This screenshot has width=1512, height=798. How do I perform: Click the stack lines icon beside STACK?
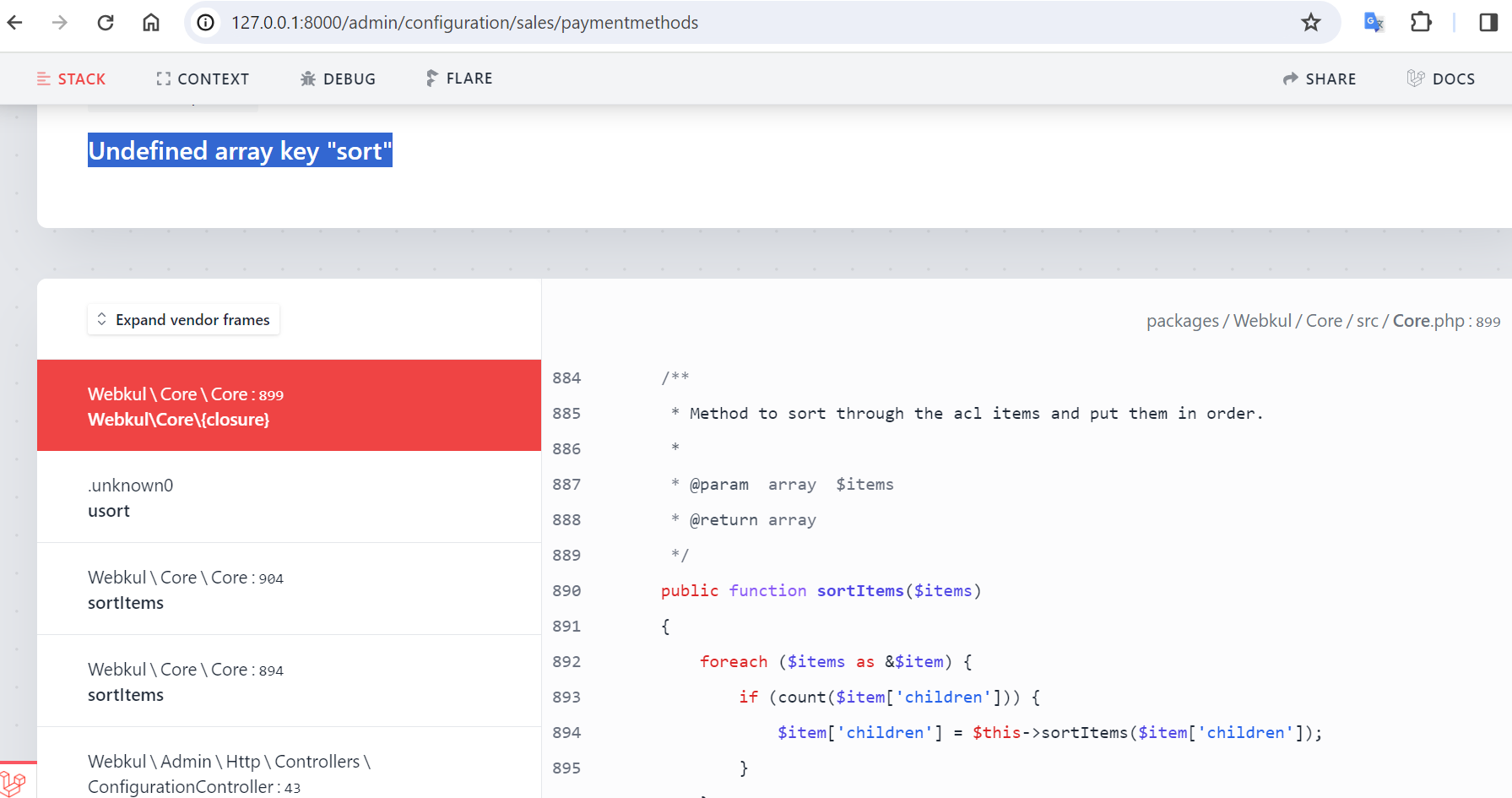[x=44, y=79]
